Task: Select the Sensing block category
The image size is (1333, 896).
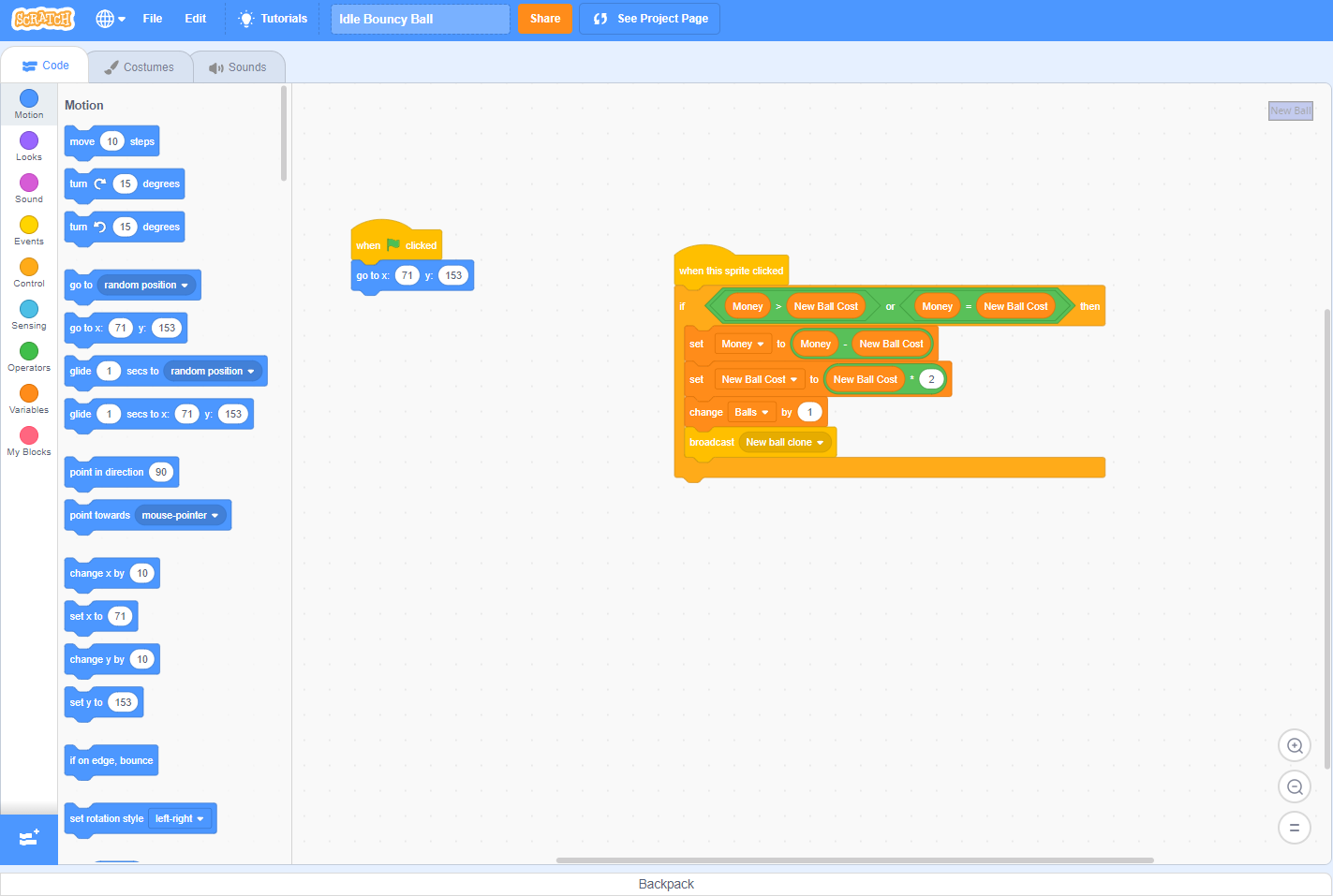Action: pos(28,315)
